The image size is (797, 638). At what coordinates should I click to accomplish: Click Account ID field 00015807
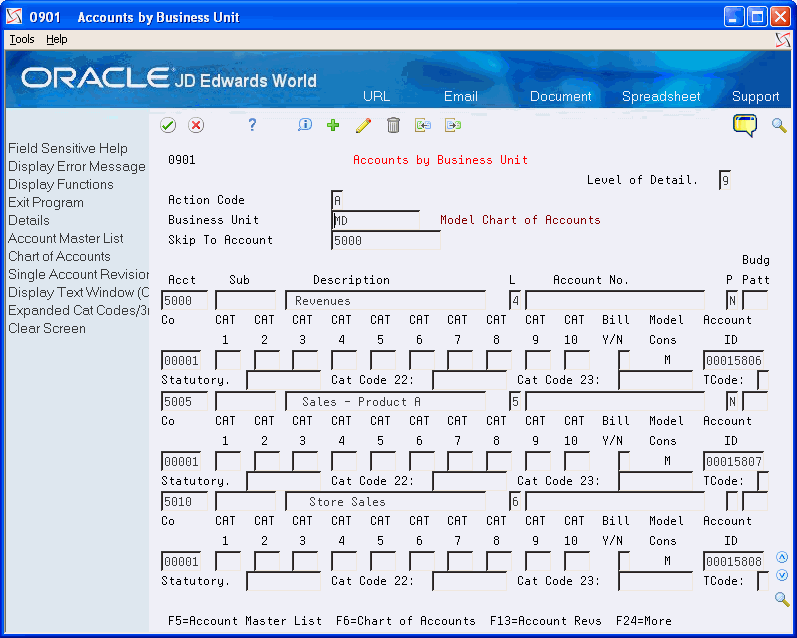coord(733,462)
